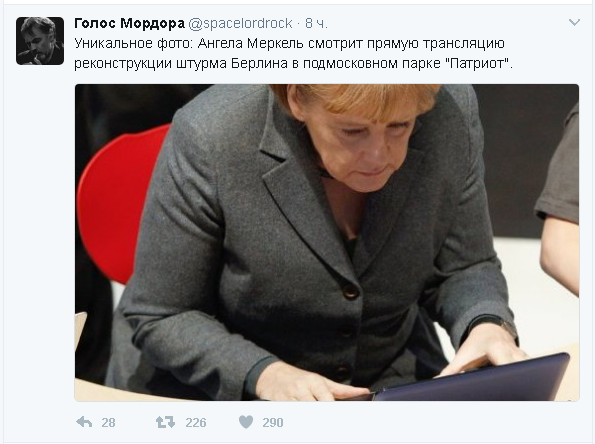
Task: Open the attached Merkel photo
Action: [x=327, y=242]
